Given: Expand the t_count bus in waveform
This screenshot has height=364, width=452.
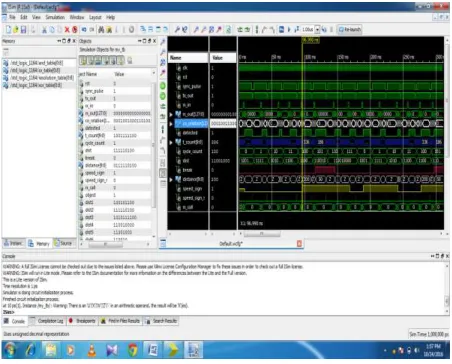Looking at the screenshot, I should tap(171, 142).
